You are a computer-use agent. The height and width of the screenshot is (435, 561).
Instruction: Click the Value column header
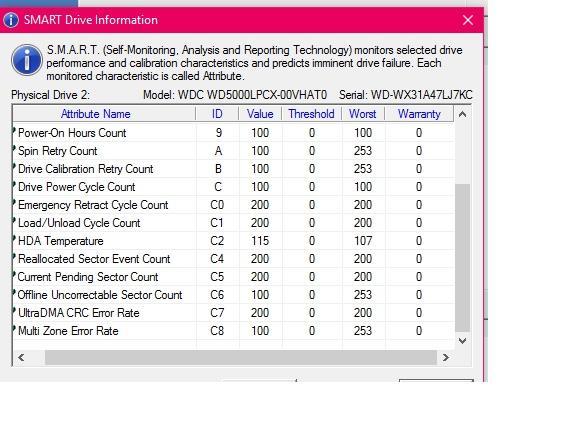coord(260,114)
